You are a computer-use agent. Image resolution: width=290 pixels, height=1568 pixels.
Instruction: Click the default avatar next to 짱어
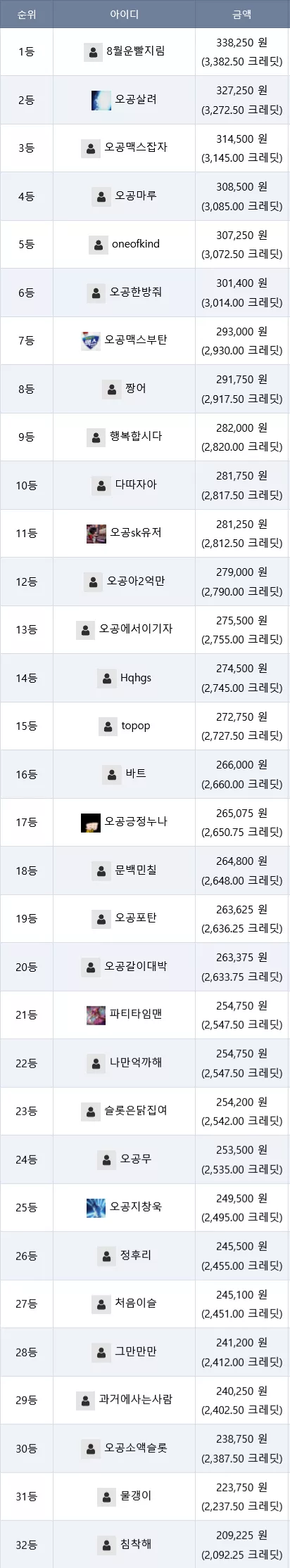tap(112, 389)
